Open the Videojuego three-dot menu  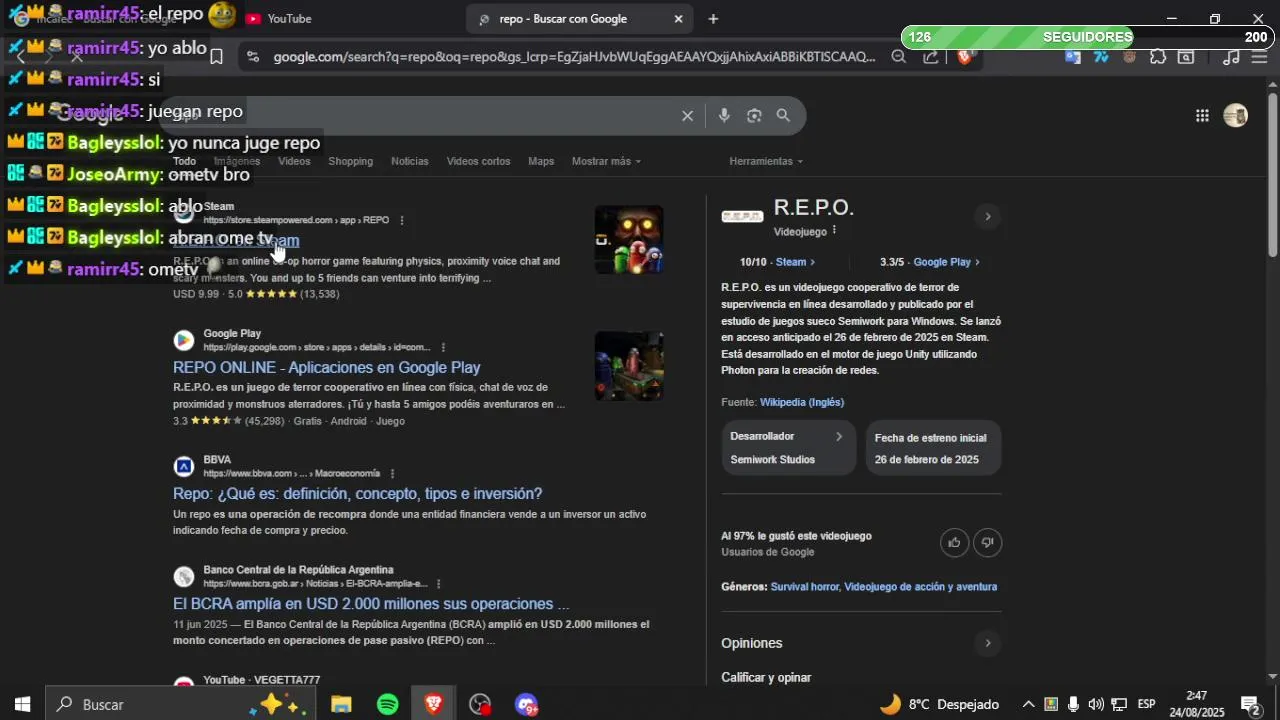pos(834,230)
